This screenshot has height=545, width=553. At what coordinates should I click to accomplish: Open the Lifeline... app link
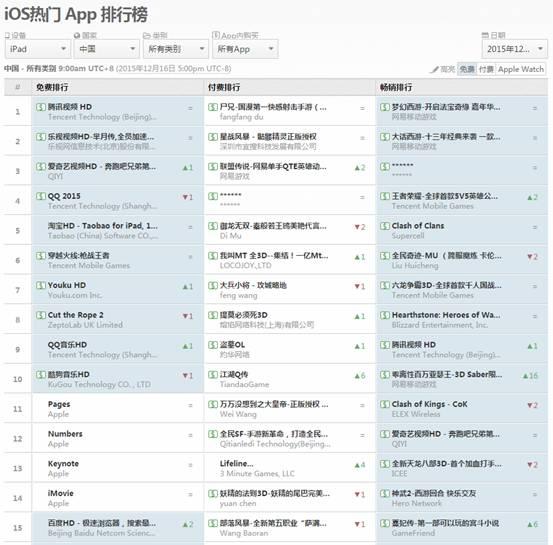coord(236,464)
